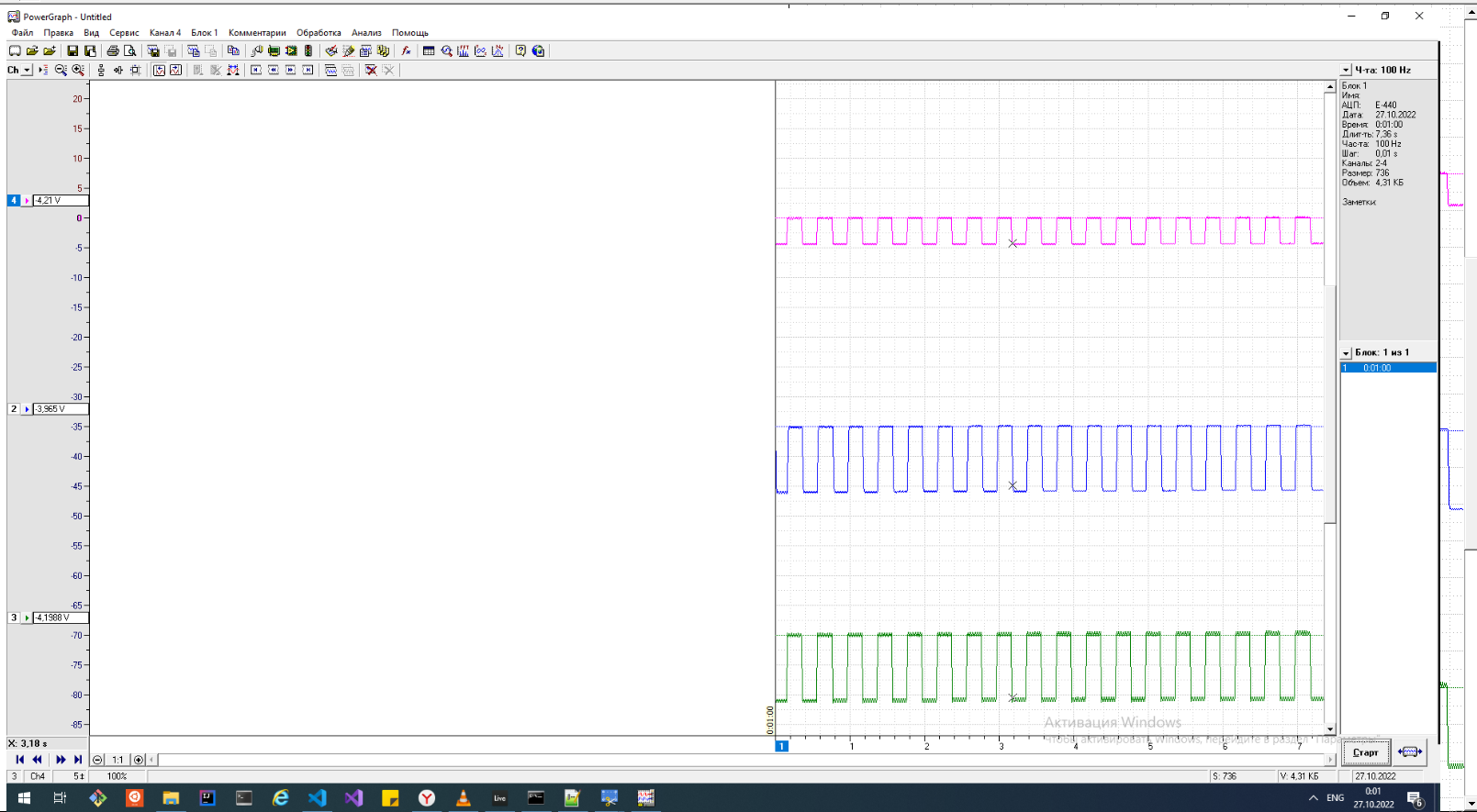Click the 1:1 scale button
1477x812 pixels.
(x=117, y=760)
